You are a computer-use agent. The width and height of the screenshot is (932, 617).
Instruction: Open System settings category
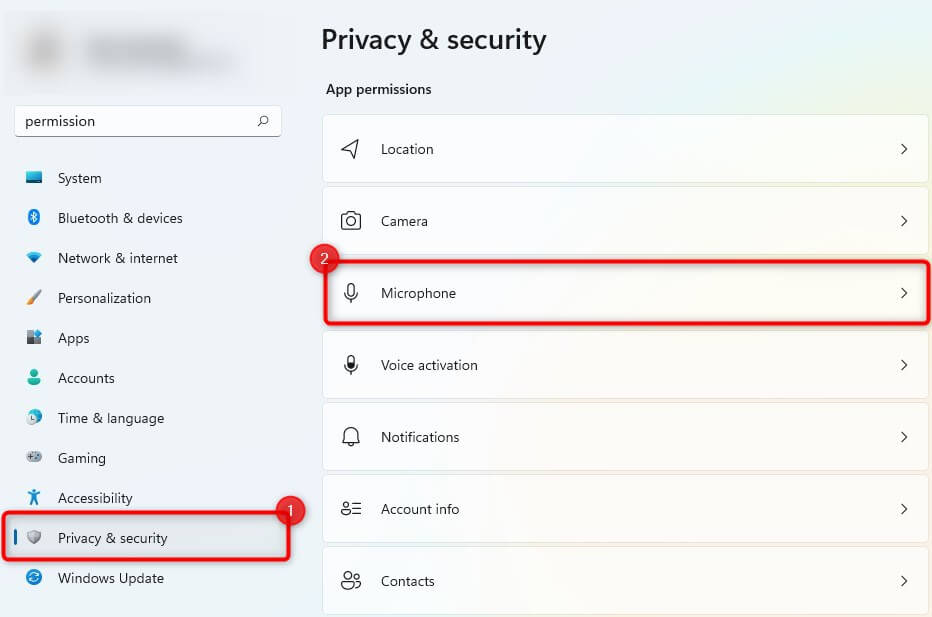tap(79, 178)
